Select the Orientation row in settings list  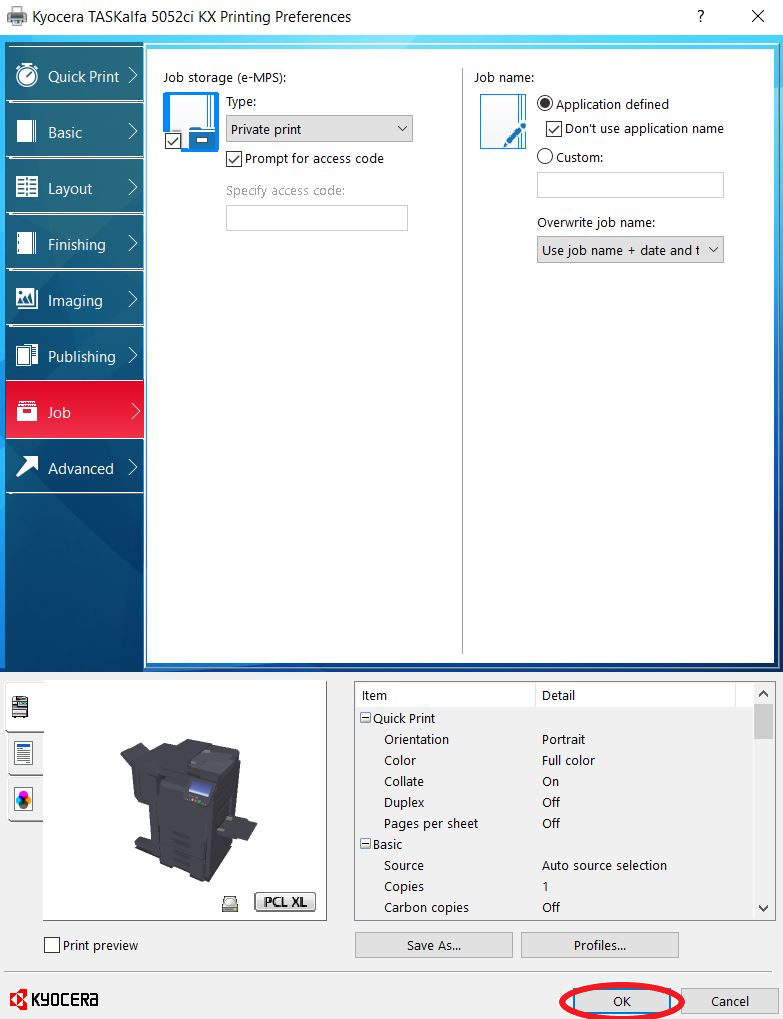click(x=552, y=739)
